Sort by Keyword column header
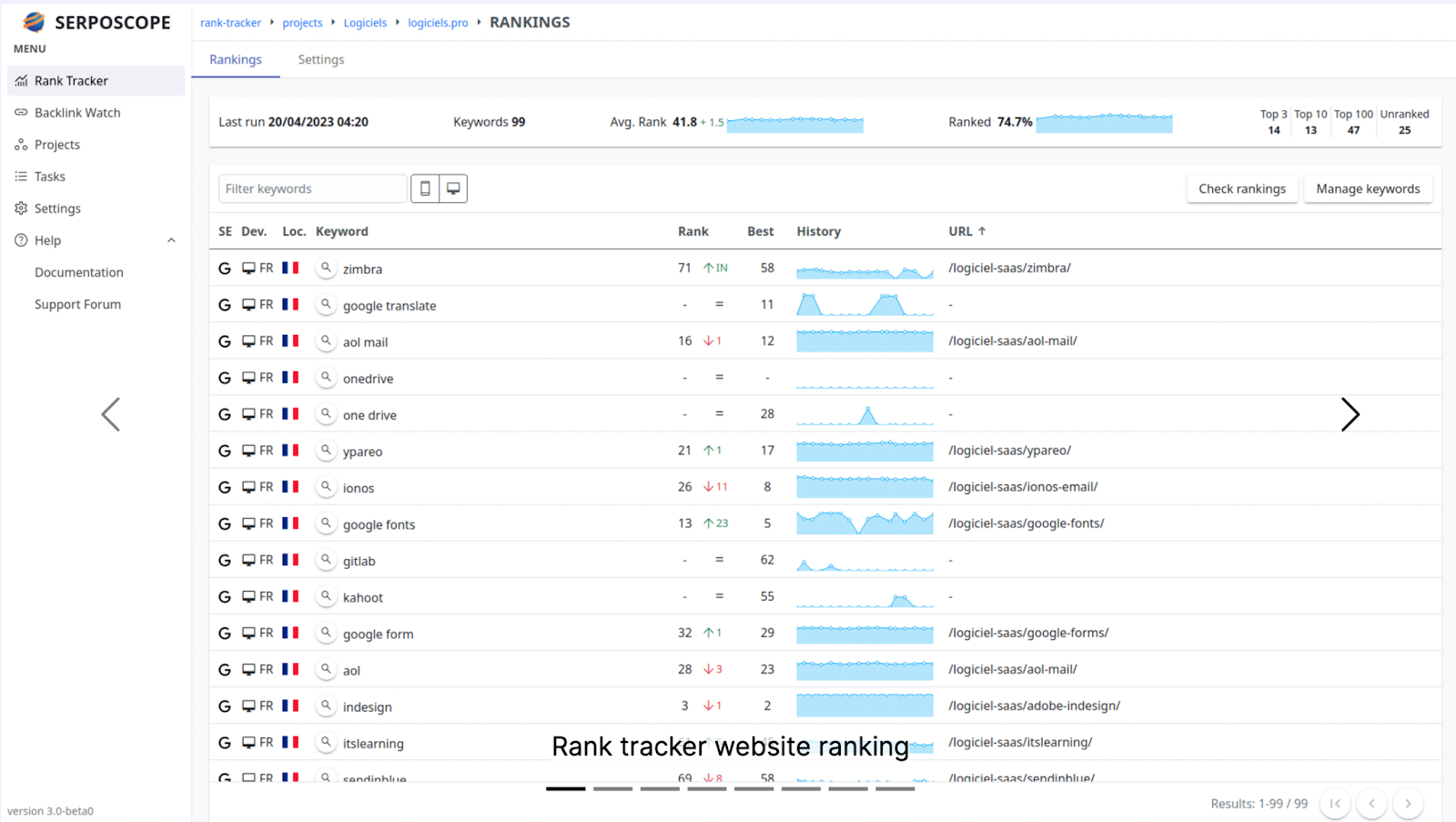This screenshot has height=822, width=1456. 342,231
